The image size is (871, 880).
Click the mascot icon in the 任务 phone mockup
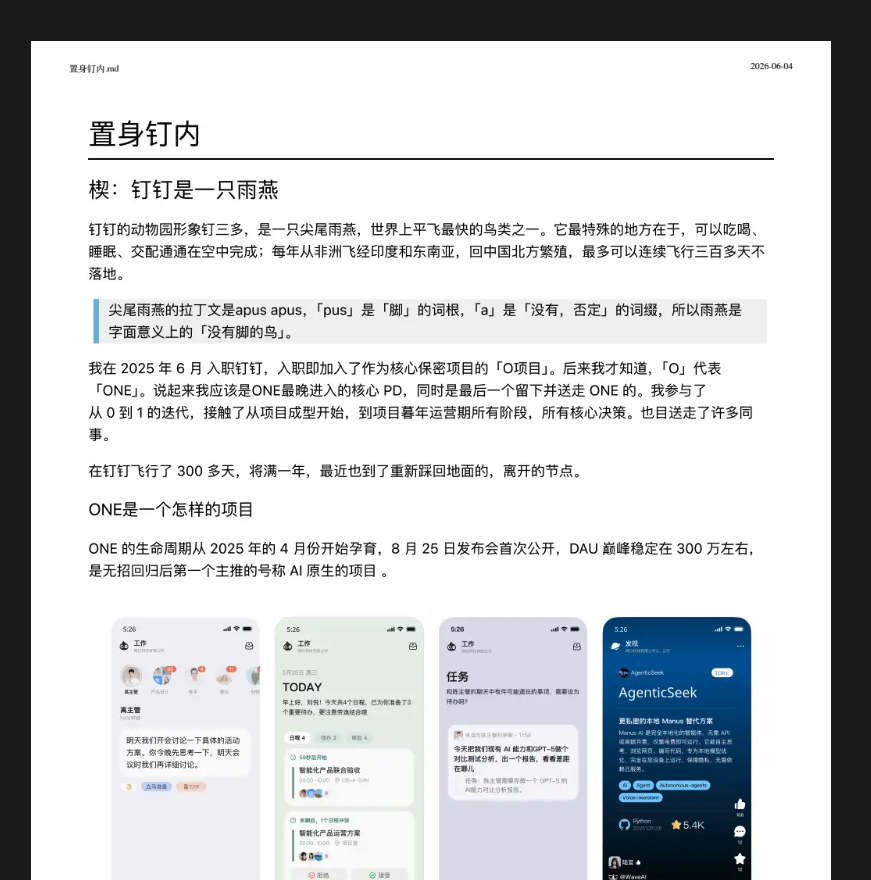[452, 647]
